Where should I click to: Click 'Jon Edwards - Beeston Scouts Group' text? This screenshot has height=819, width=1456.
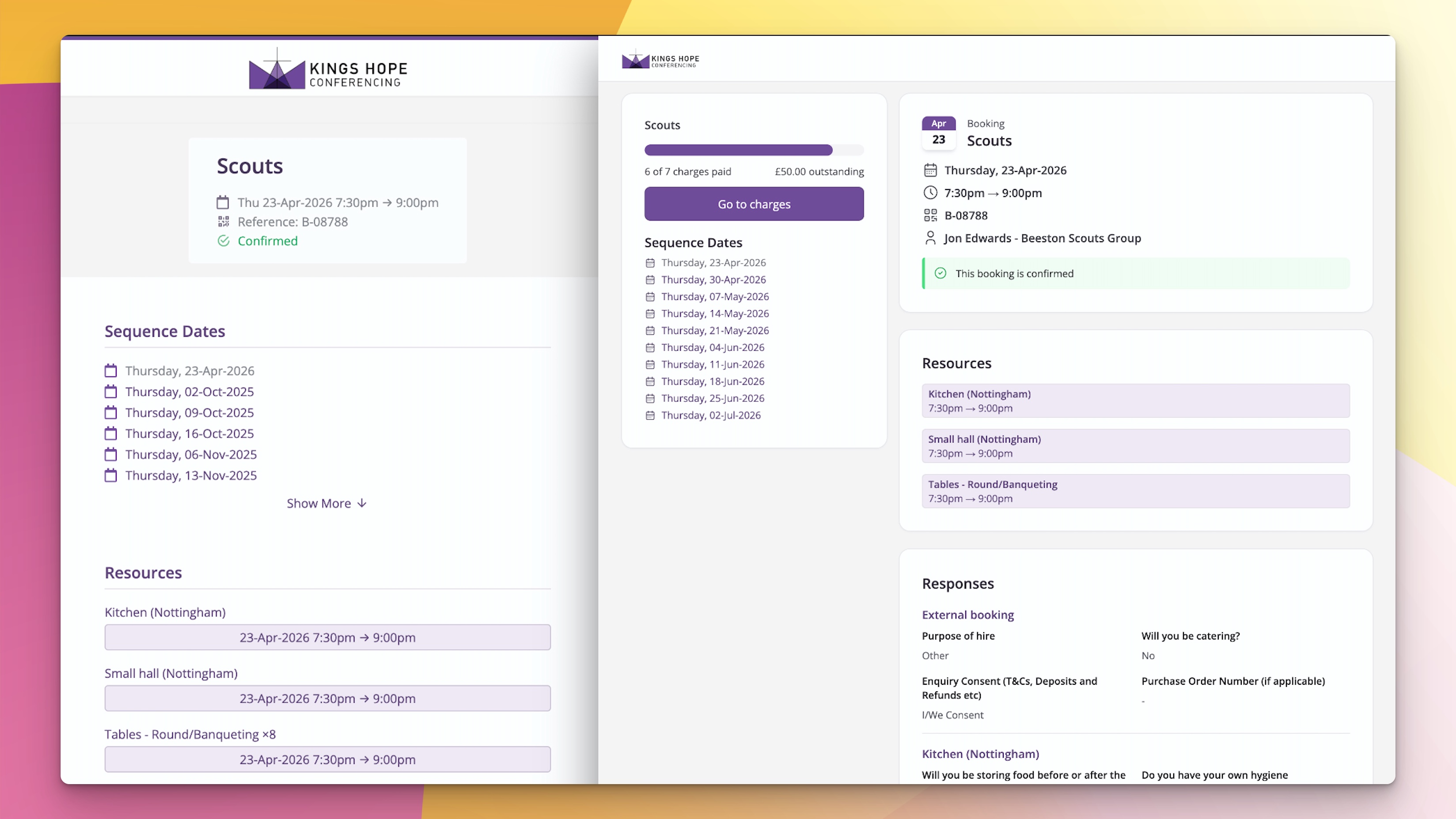1042,238
